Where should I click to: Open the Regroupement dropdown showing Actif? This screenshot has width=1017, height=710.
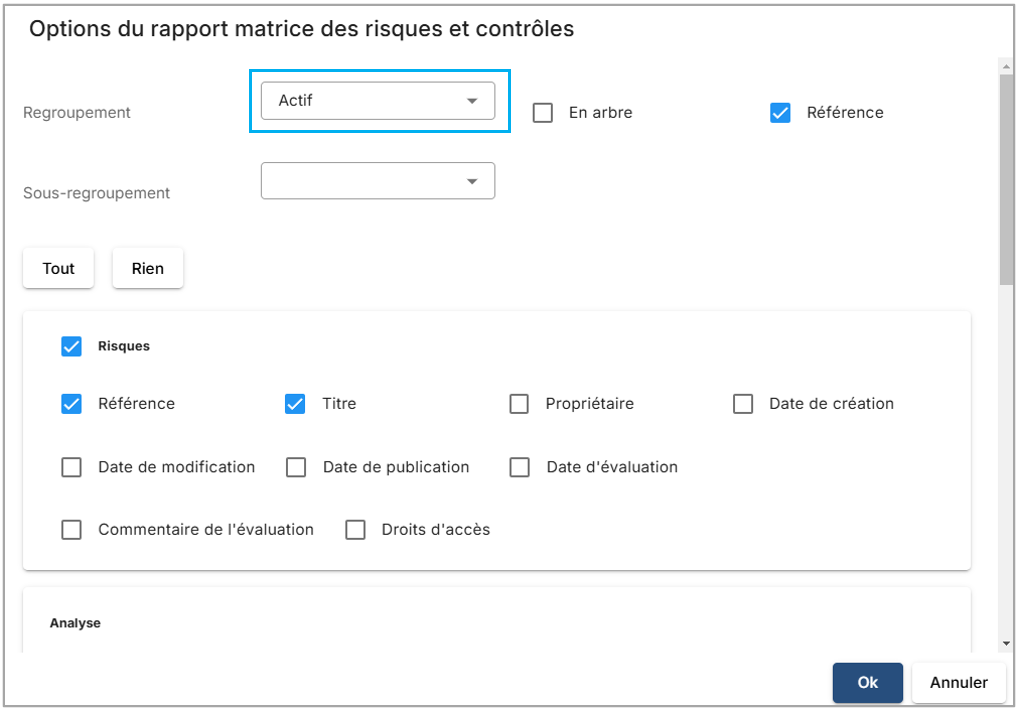pos(377,101)
